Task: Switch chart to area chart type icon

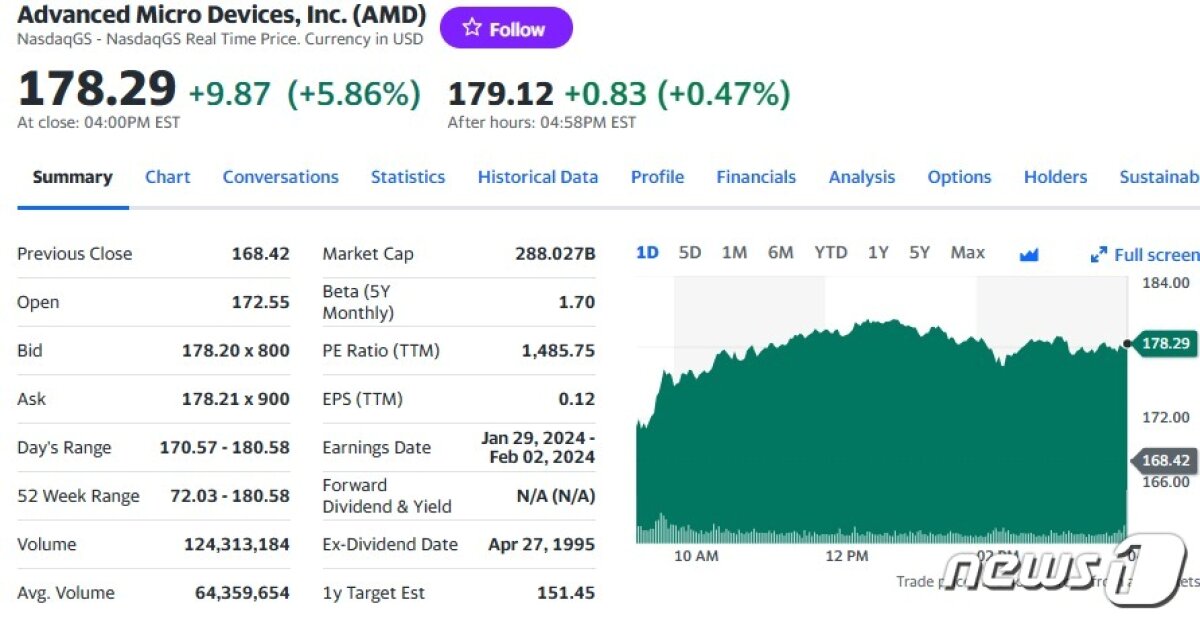Action: point(1029,254)
